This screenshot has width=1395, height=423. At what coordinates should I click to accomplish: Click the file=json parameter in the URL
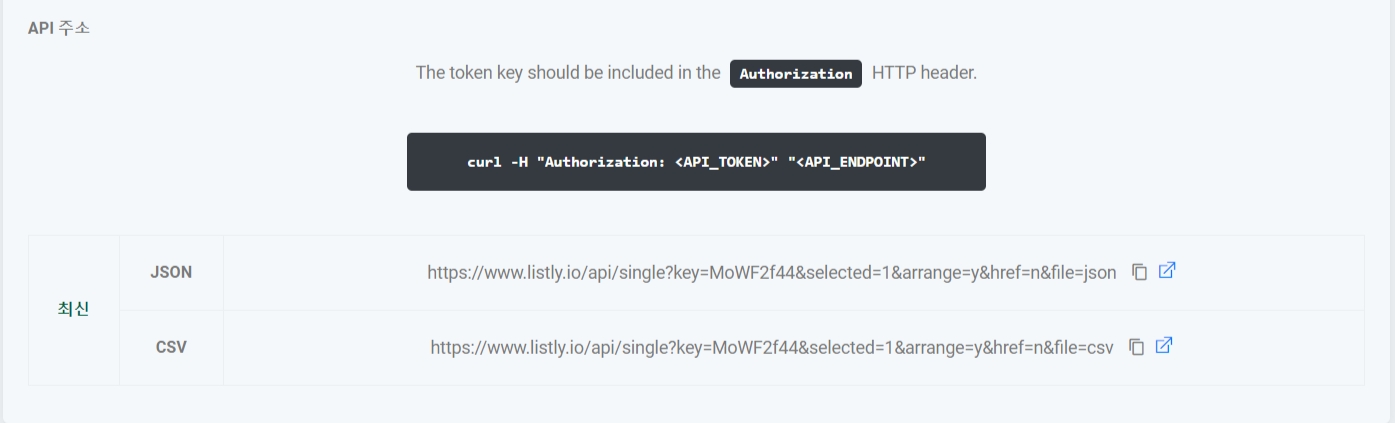[1081, 273]
